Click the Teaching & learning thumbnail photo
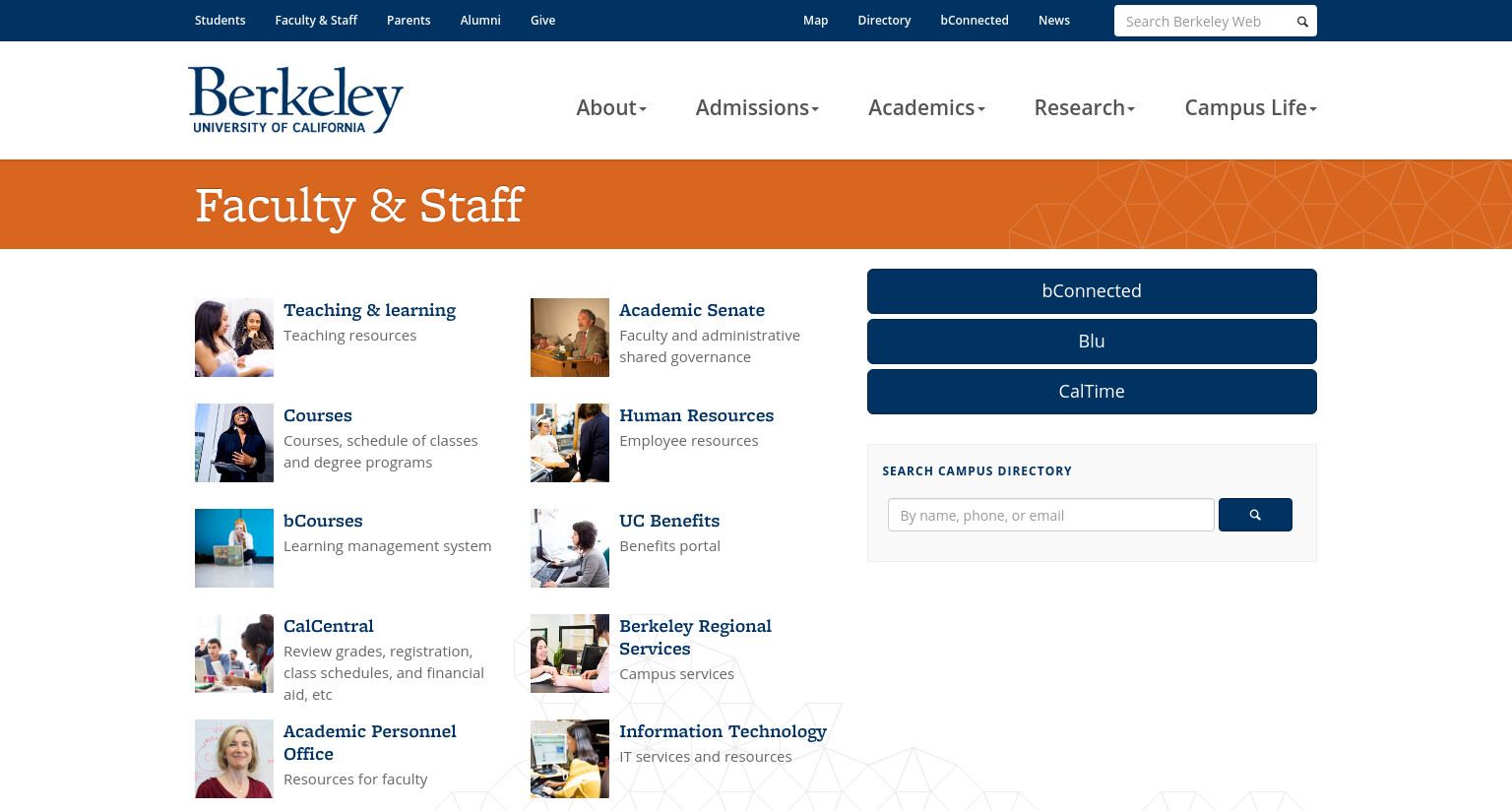 (234, 338)
